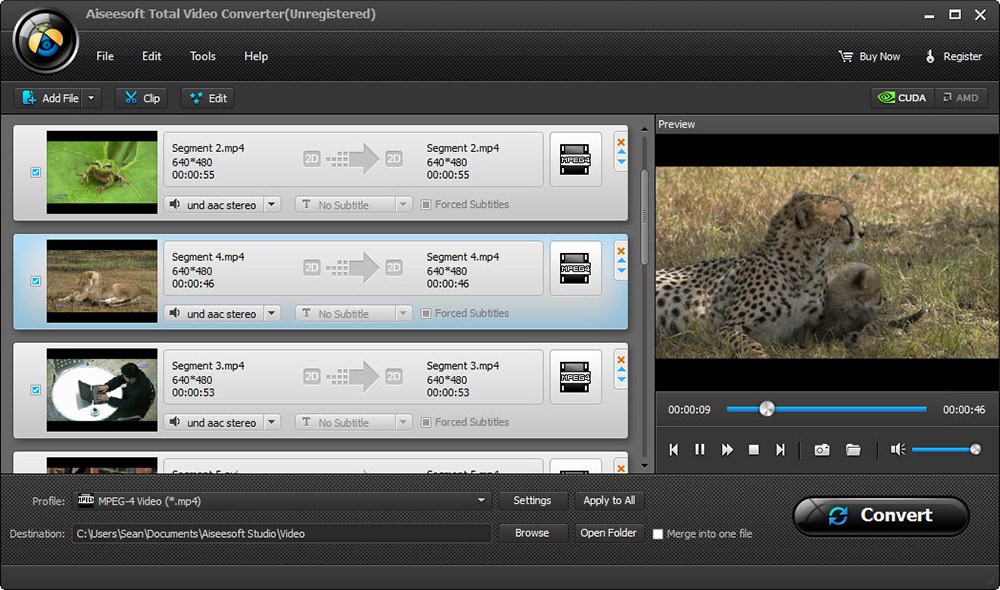
Task: Click Apply to All
Action: point(609,501)
